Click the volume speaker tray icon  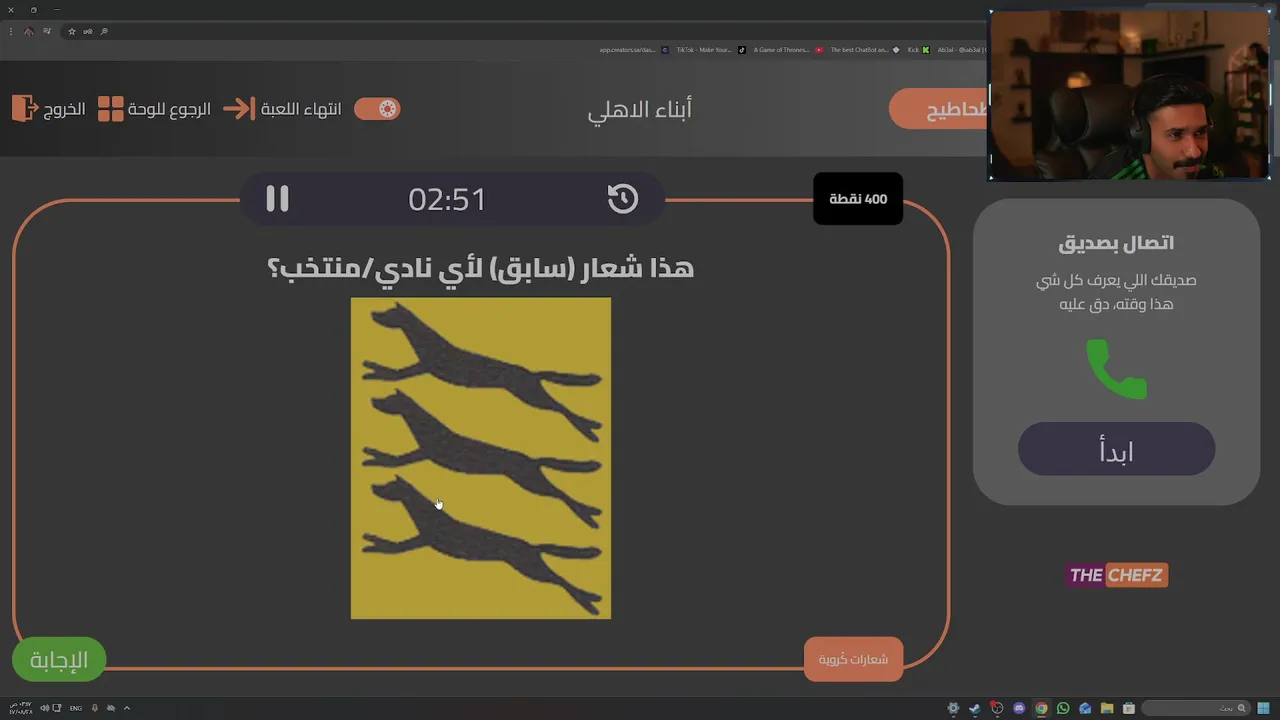45,708
